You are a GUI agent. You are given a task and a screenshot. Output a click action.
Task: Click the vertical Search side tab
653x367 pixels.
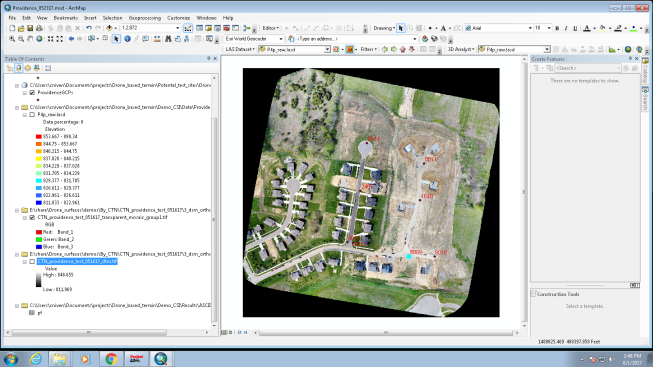646,99
